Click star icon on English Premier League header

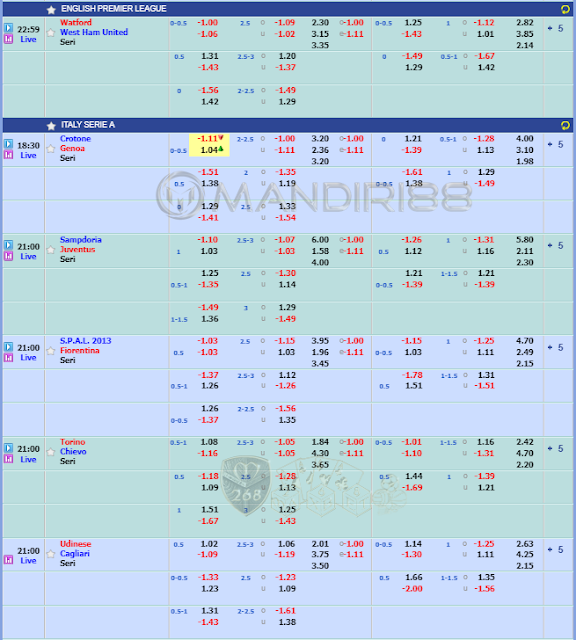tap(51, 9)
